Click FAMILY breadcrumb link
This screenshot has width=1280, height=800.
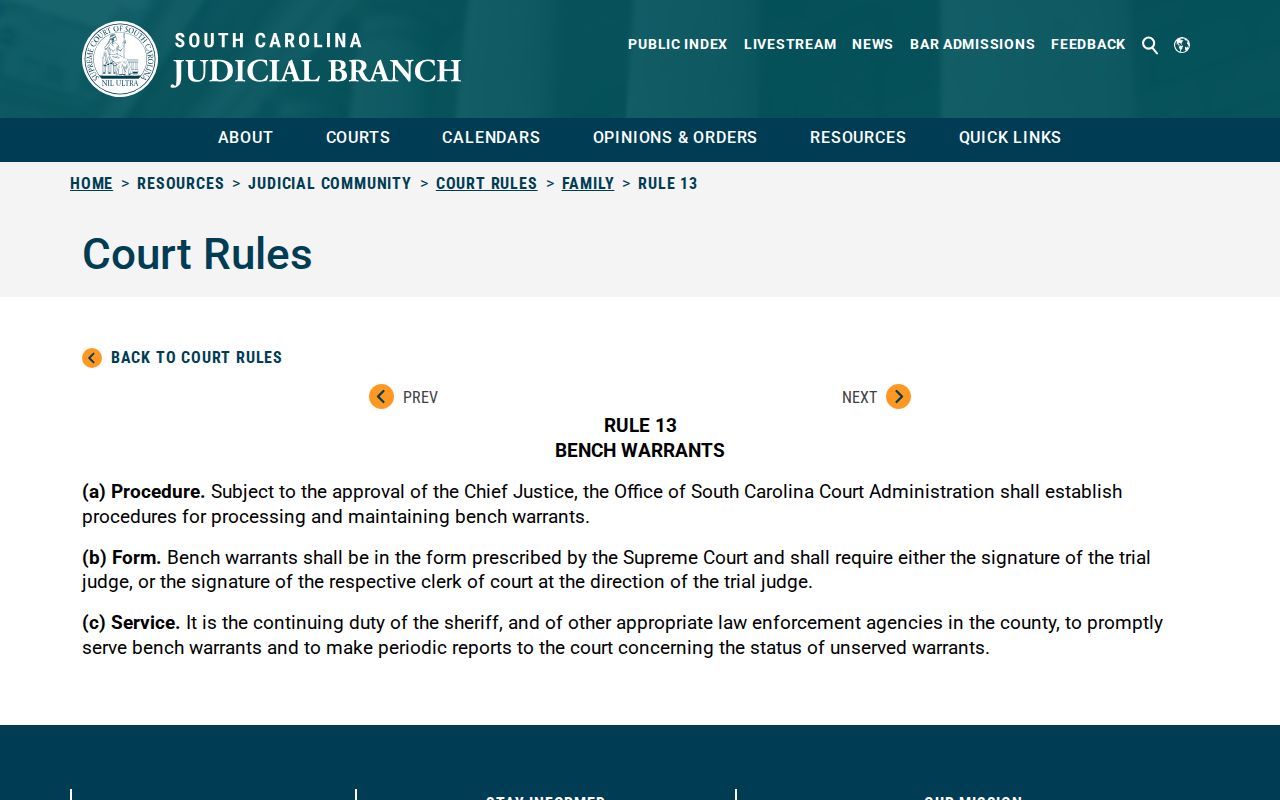(588, 184)
